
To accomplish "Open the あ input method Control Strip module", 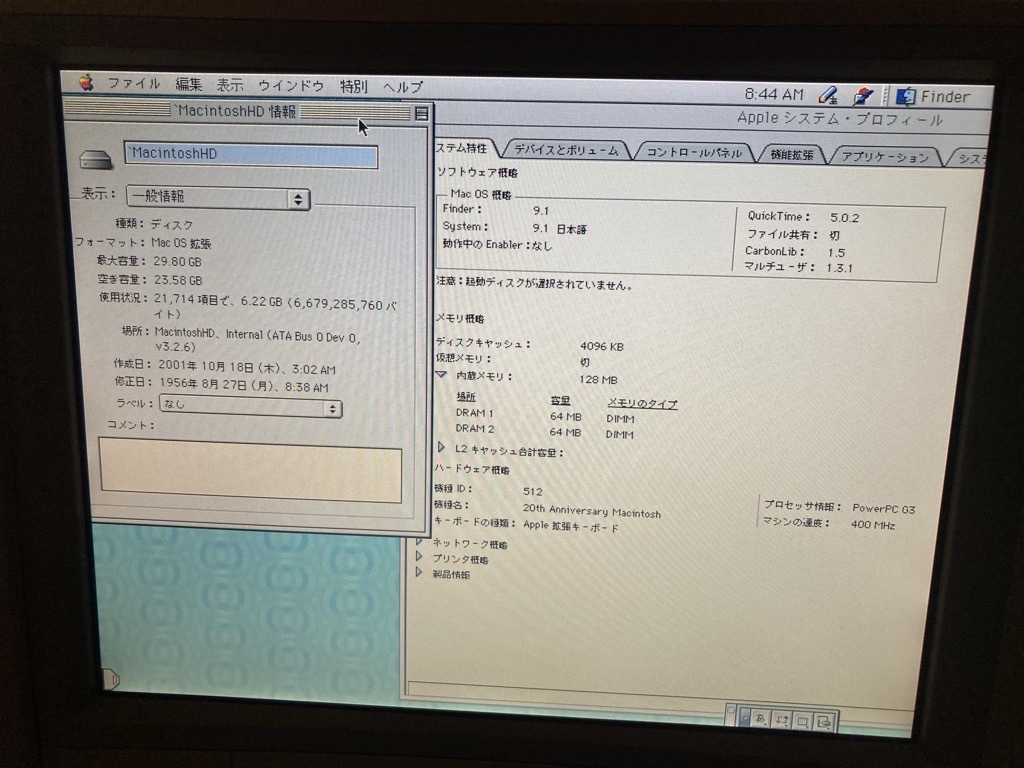I will [760, 719].
